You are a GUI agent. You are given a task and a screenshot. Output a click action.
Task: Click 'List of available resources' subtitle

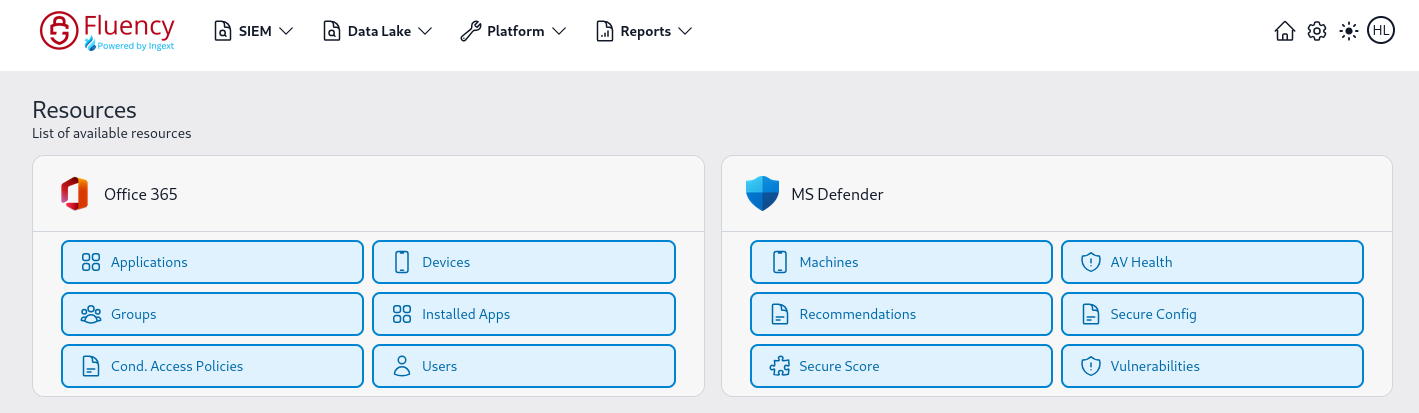(111, 133)
